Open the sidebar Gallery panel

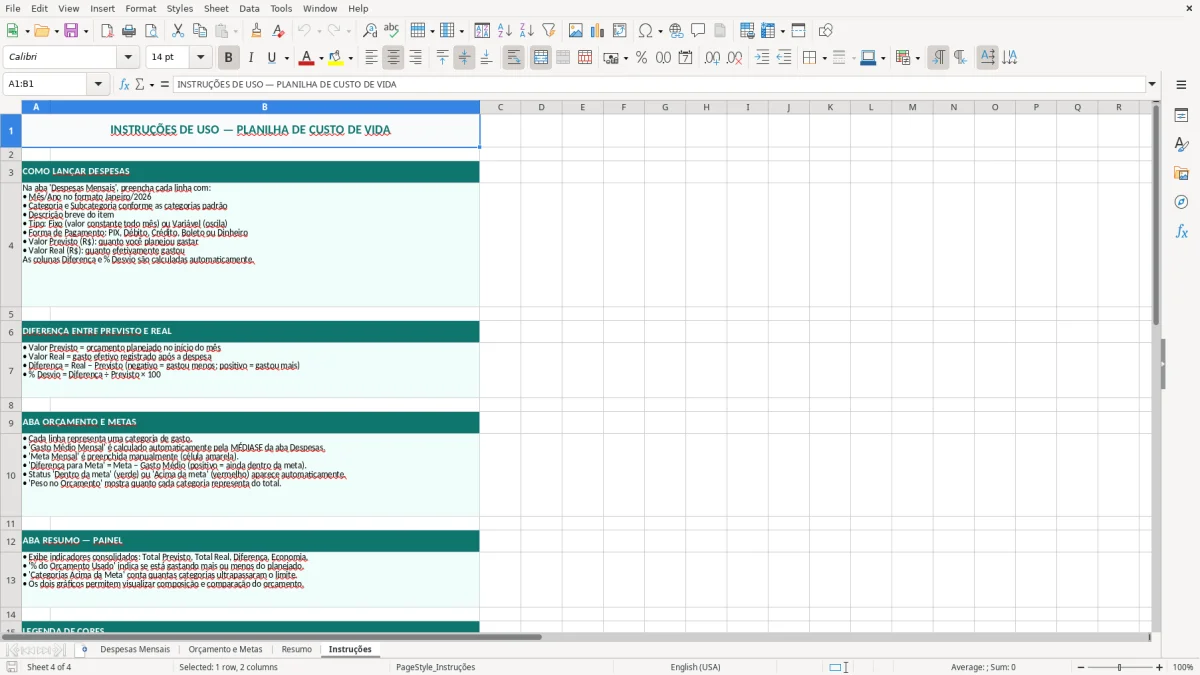click(x=1181, y=173)
